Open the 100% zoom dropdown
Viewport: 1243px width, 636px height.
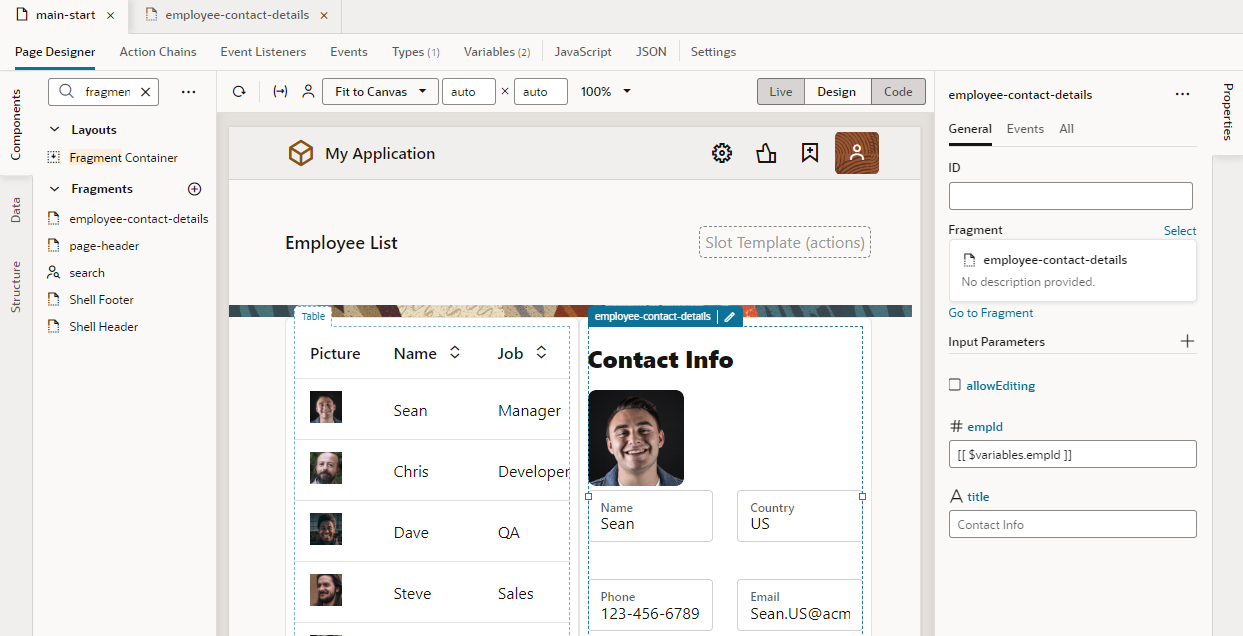[606, 92]
